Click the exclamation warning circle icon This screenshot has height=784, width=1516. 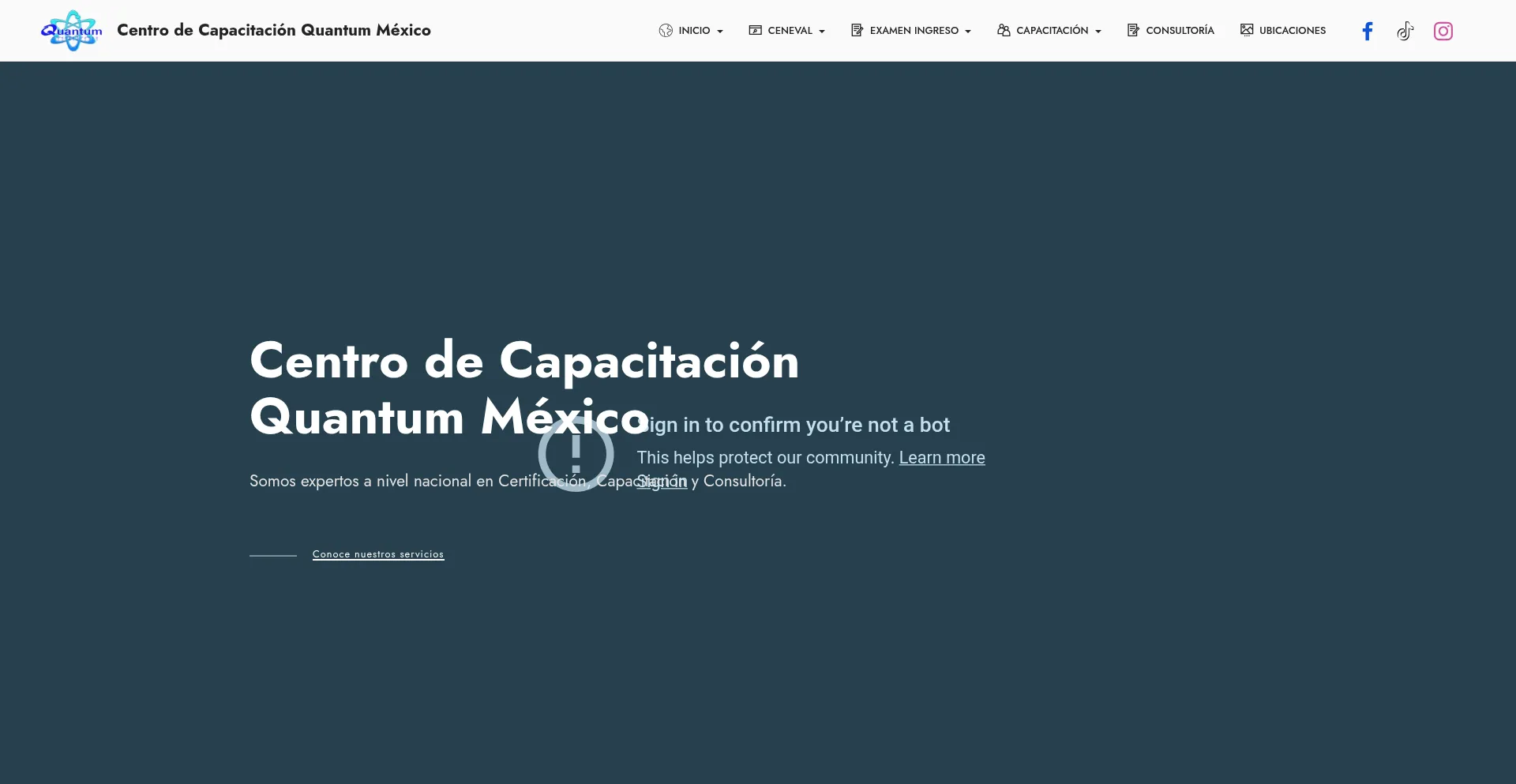576,454
